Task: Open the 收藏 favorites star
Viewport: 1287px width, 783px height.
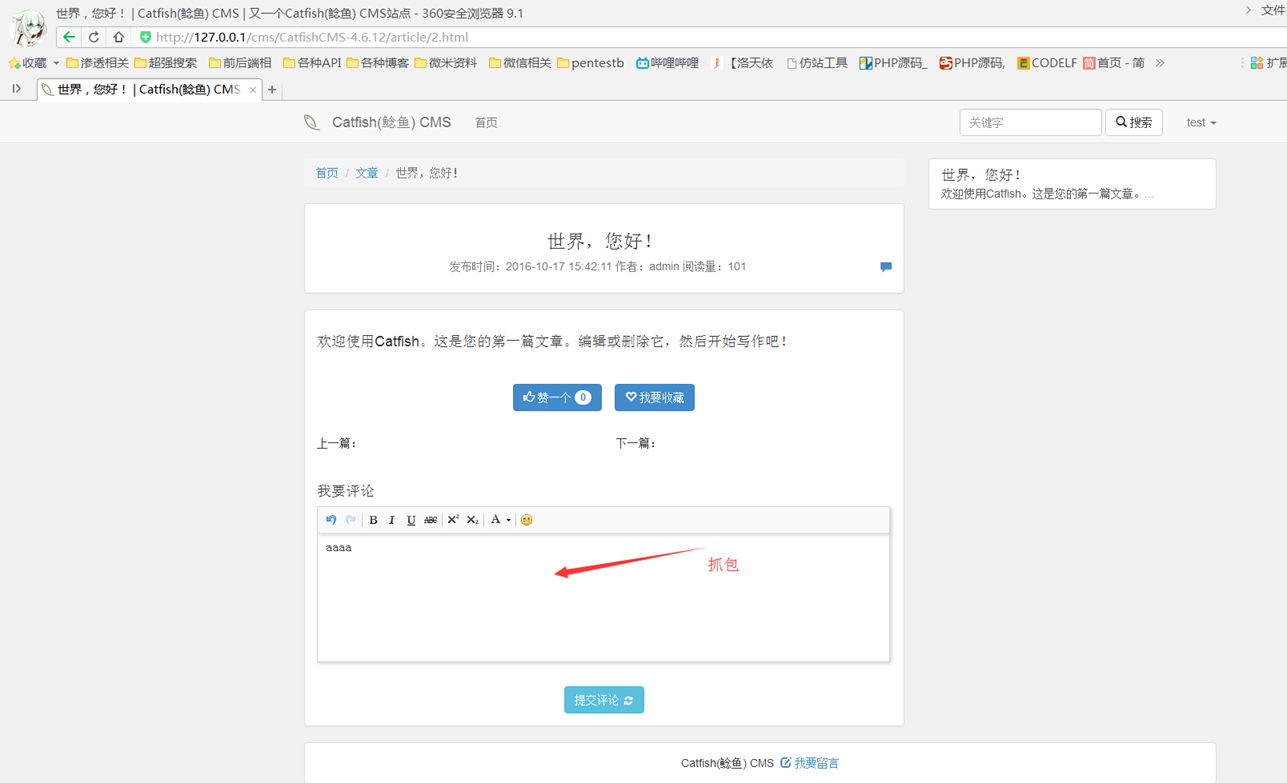Action: pyautogui.click(x=14, y=63)
